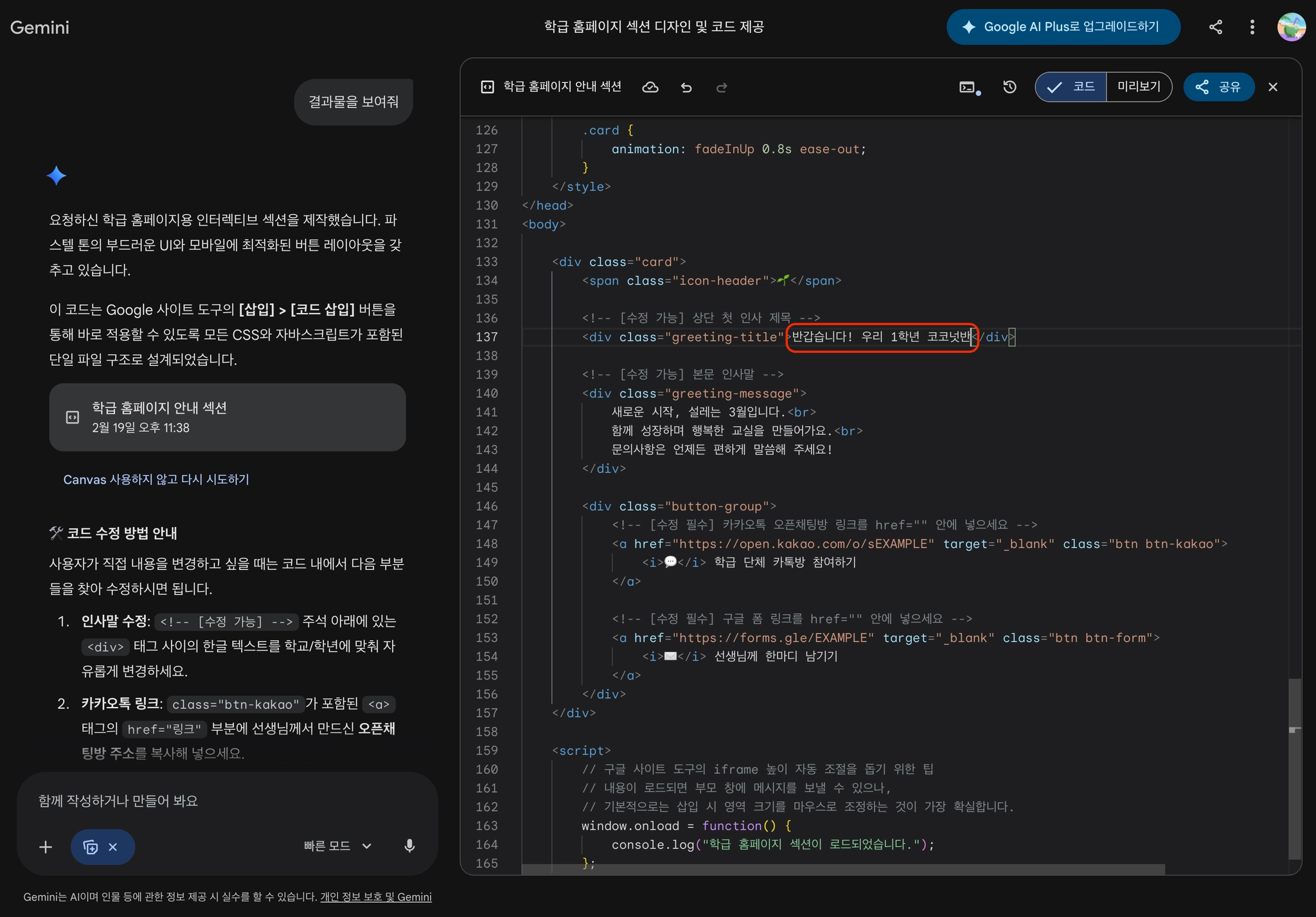
Task: Switch to the 미리보기 preview tab
Action: (x=1139, y=87)
